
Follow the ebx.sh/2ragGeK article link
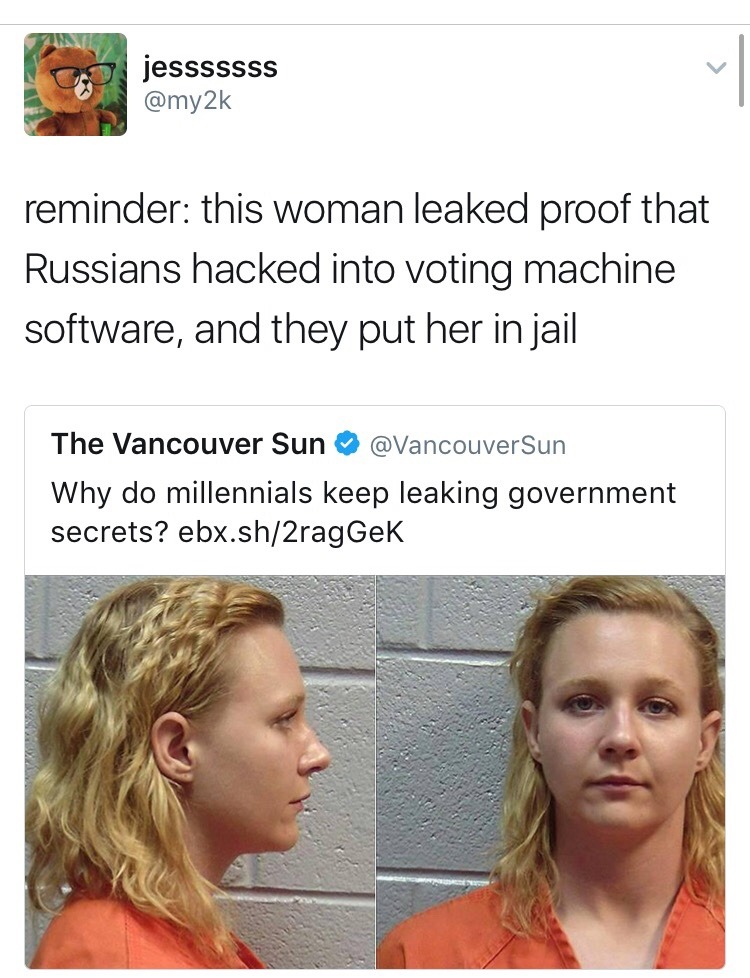click(x=291, y=533)
